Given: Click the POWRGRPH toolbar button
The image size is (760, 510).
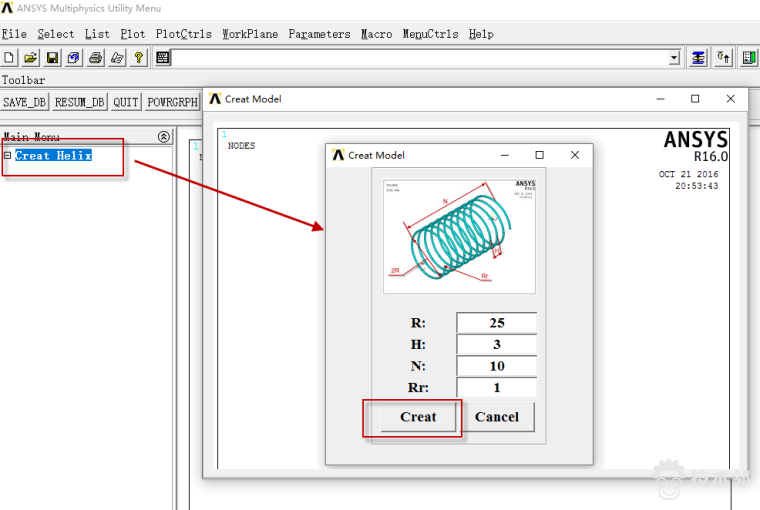Looking at the screenshot, I should tap(173, 102).
